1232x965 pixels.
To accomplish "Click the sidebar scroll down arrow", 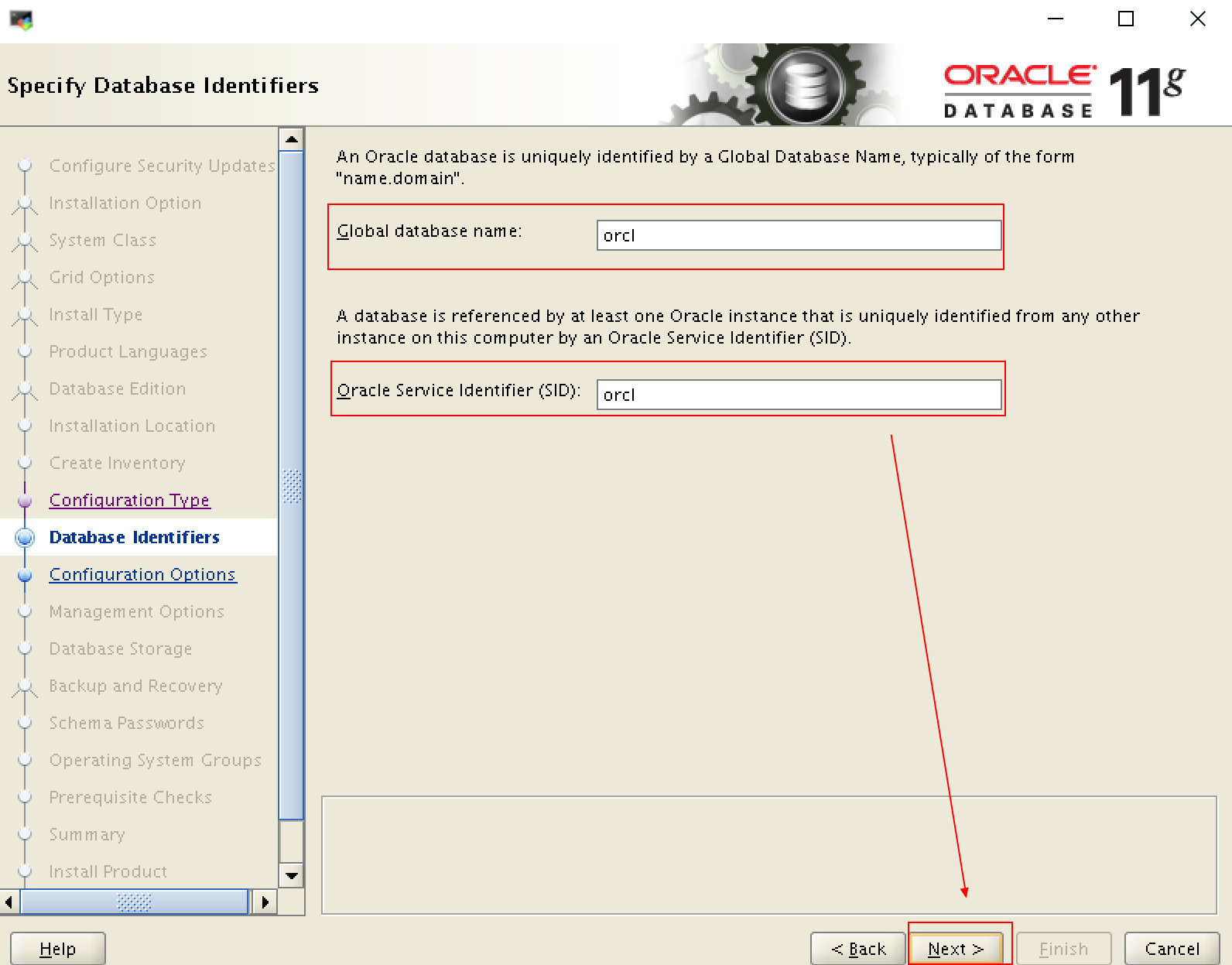I will [292, 876].
